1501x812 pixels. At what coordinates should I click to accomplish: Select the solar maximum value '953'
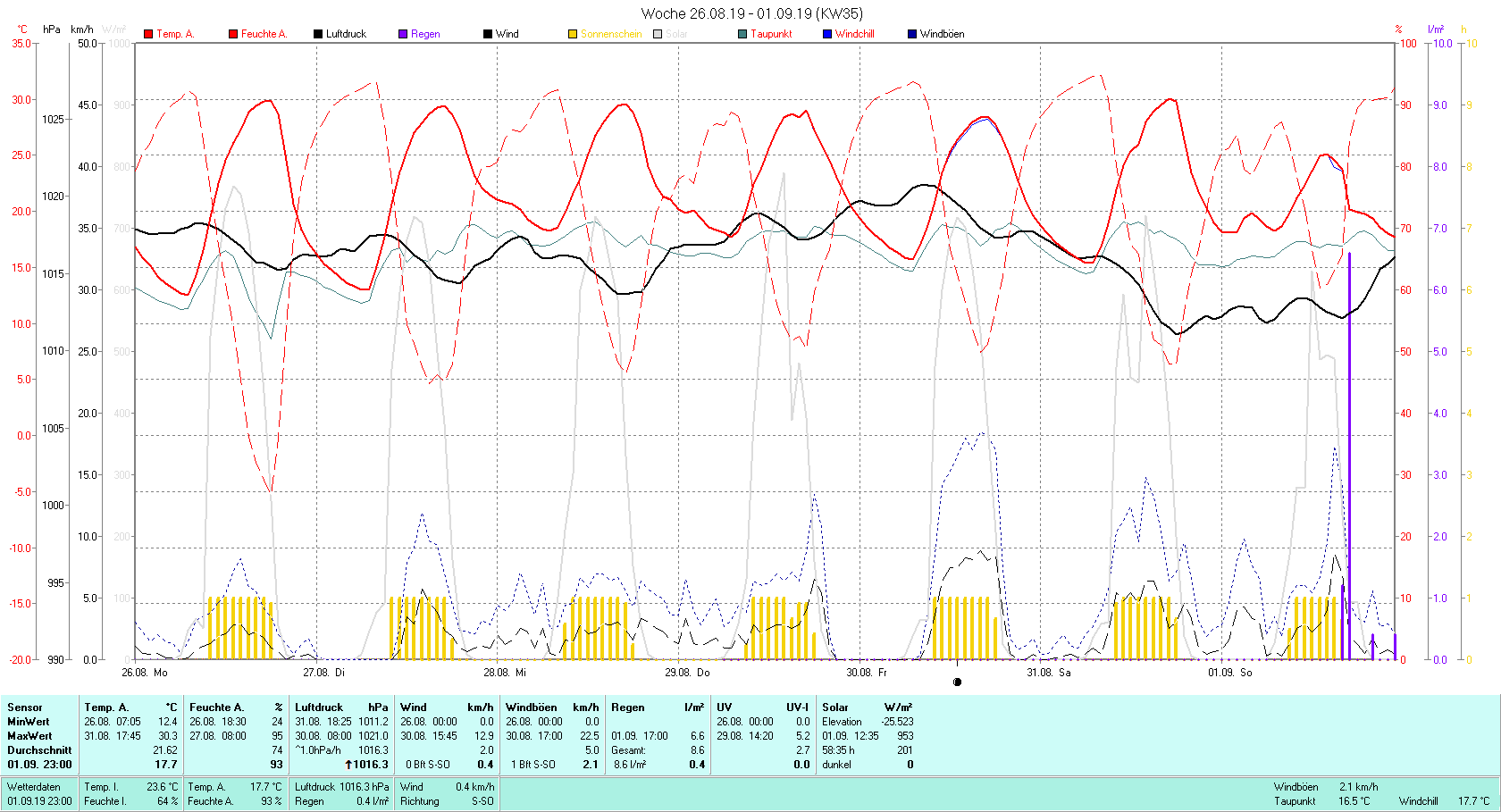[905, 736]
